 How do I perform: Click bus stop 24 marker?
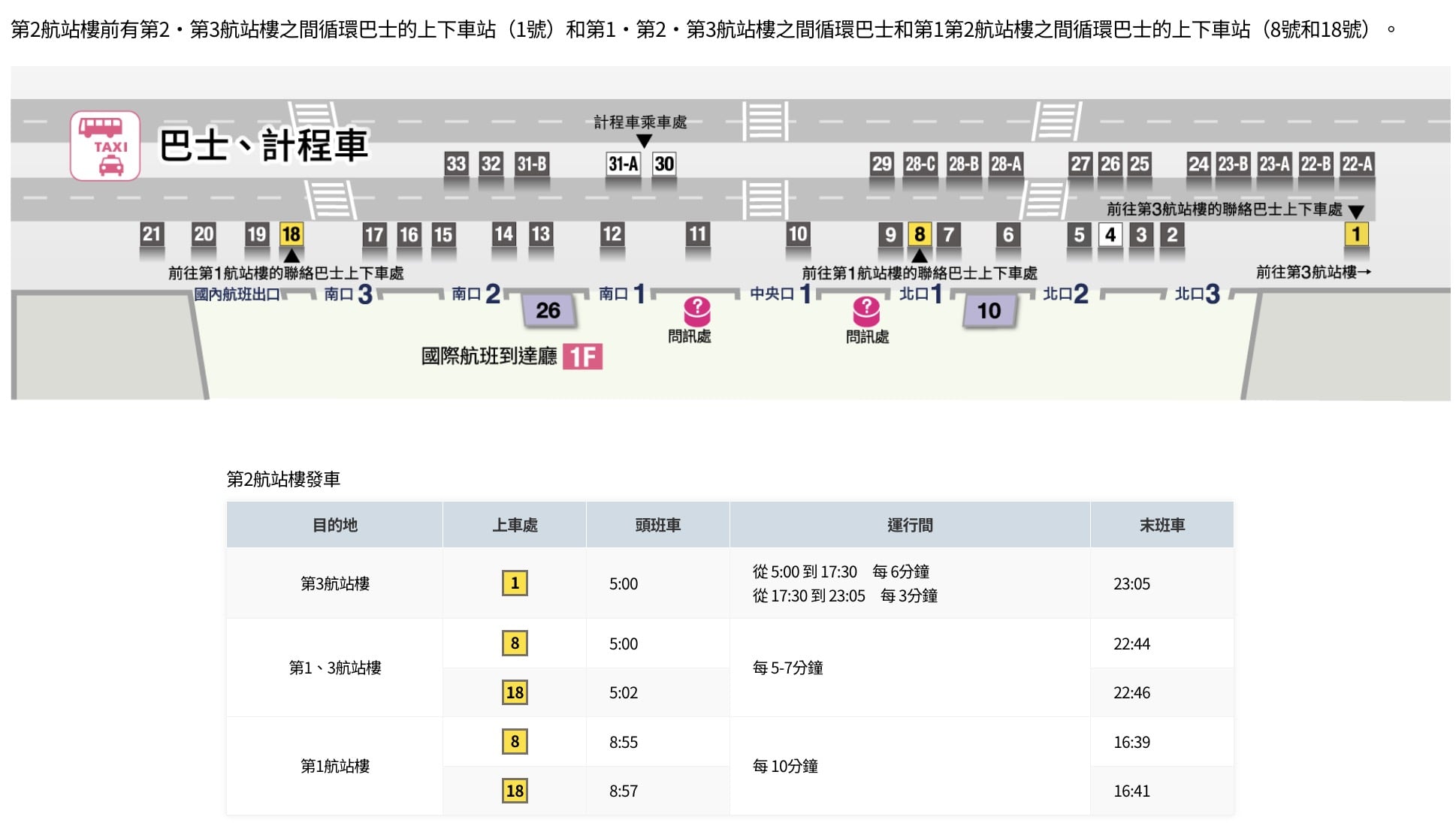[1198, 164]
